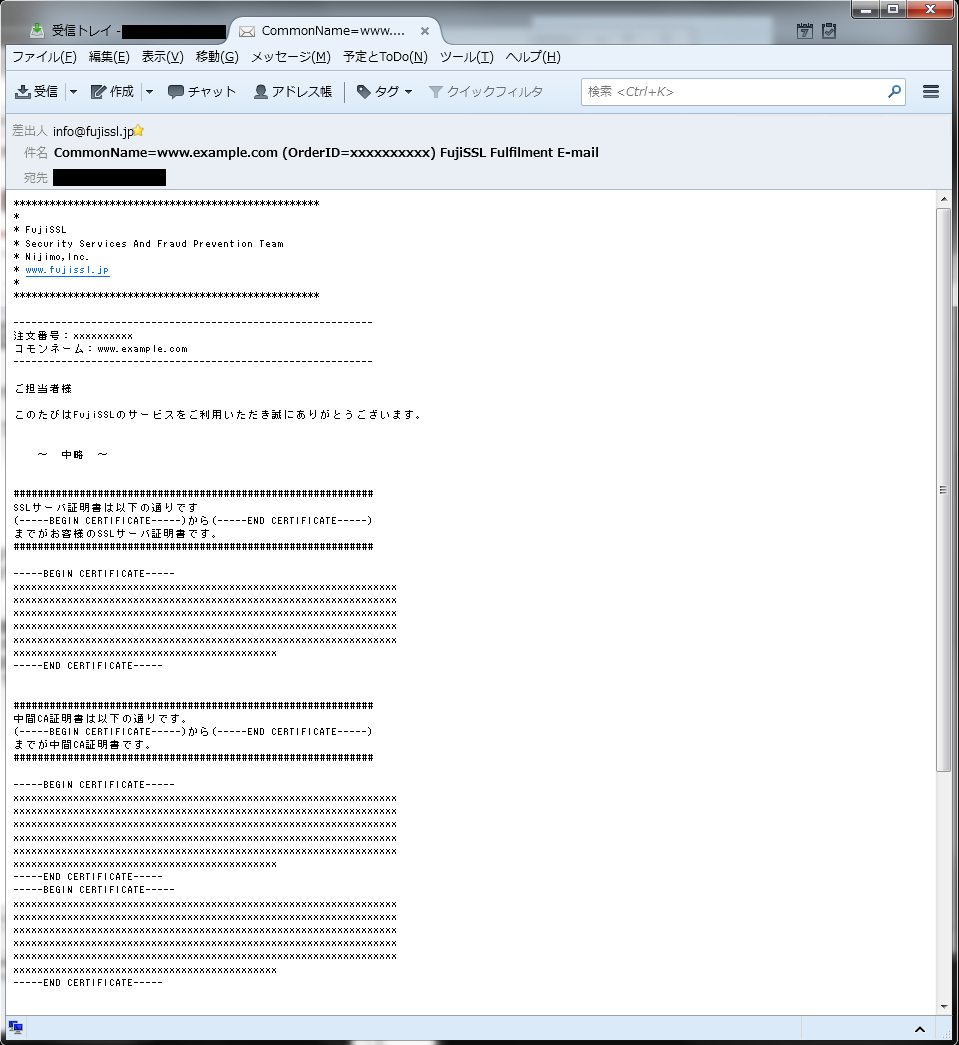Open the calendar icon in tab bar
The width and height of the screenshot is (959, 1045).
pyautogui.click(x=805, y=31)
